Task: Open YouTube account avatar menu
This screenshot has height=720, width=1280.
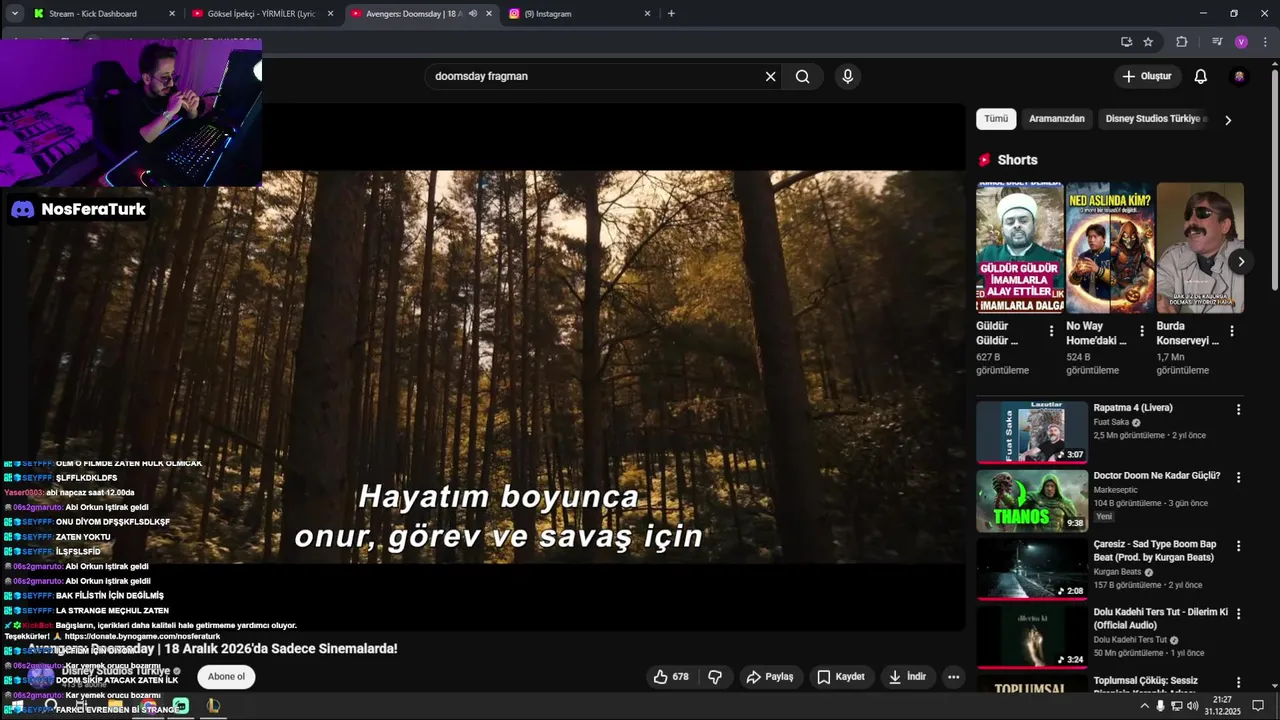Action: 1240,77
